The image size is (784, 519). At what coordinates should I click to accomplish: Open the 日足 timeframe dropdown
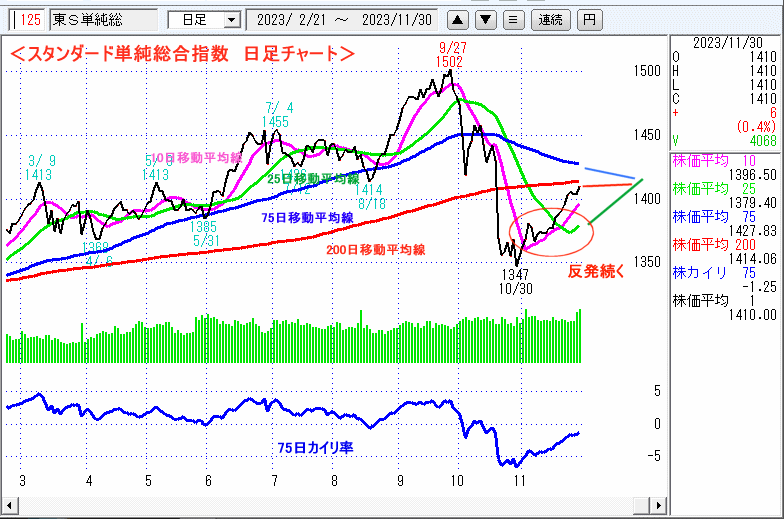point(204,19)
